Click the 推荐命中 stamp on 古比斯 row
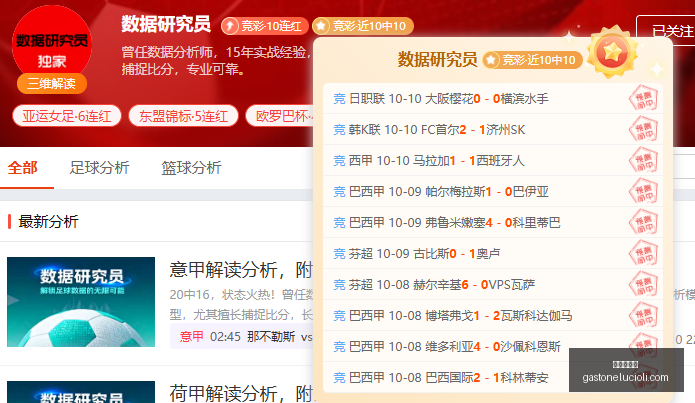695x403 pixels. [644, 253]
